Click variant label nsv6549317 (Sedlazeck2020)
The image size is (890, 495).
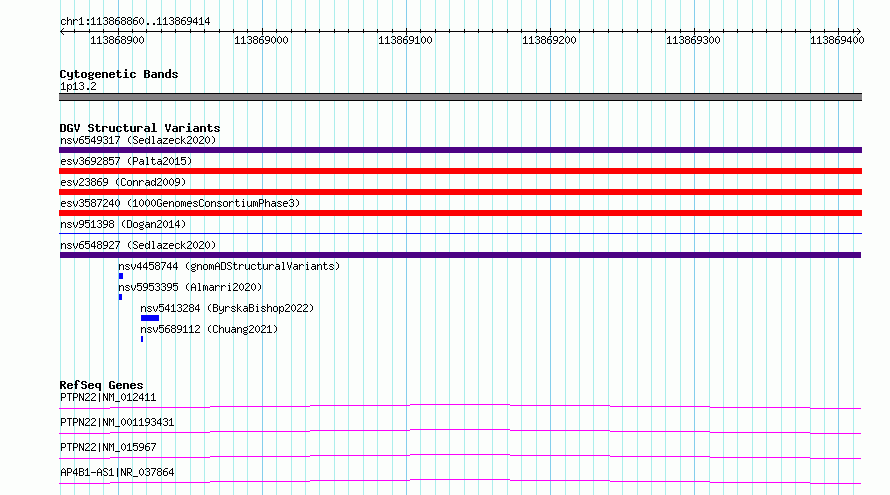[138, 140]
